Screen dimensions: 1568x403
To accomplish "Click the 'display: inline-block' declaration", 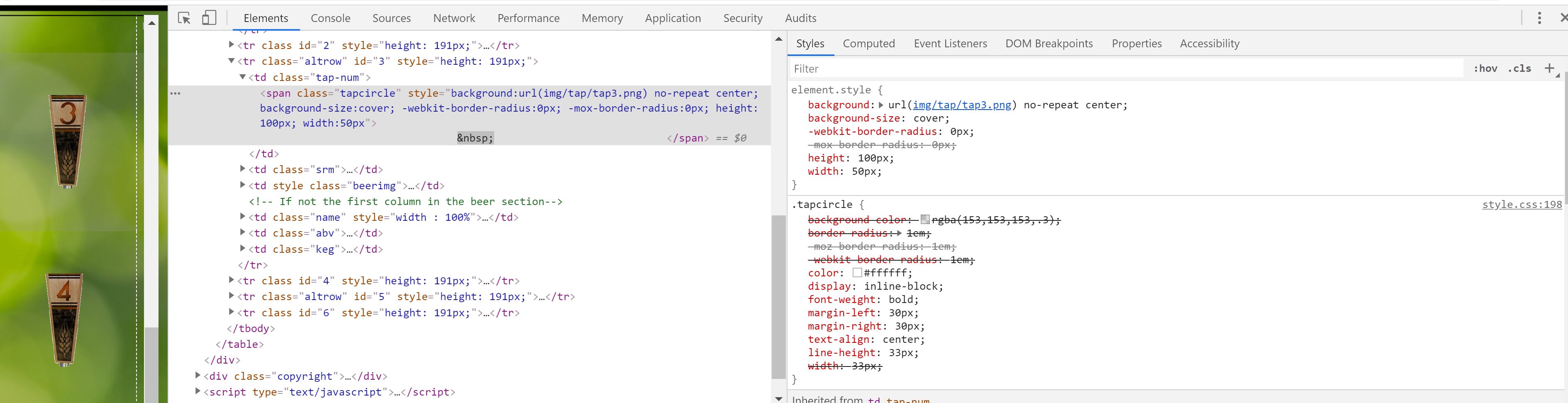I will [875, 286].
